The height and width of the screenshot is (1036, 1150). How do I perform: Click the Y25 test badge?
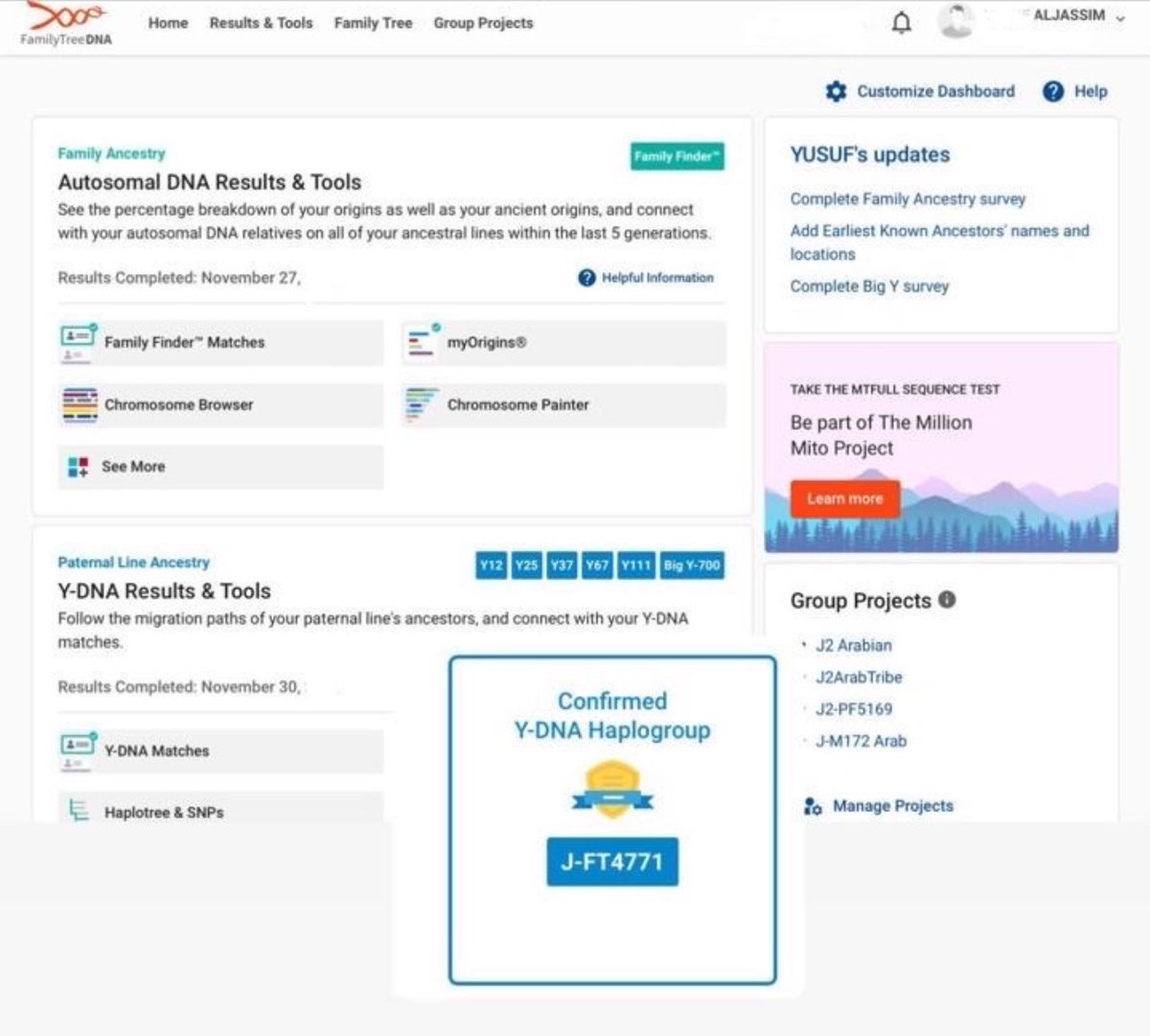[x=526, y=565]
